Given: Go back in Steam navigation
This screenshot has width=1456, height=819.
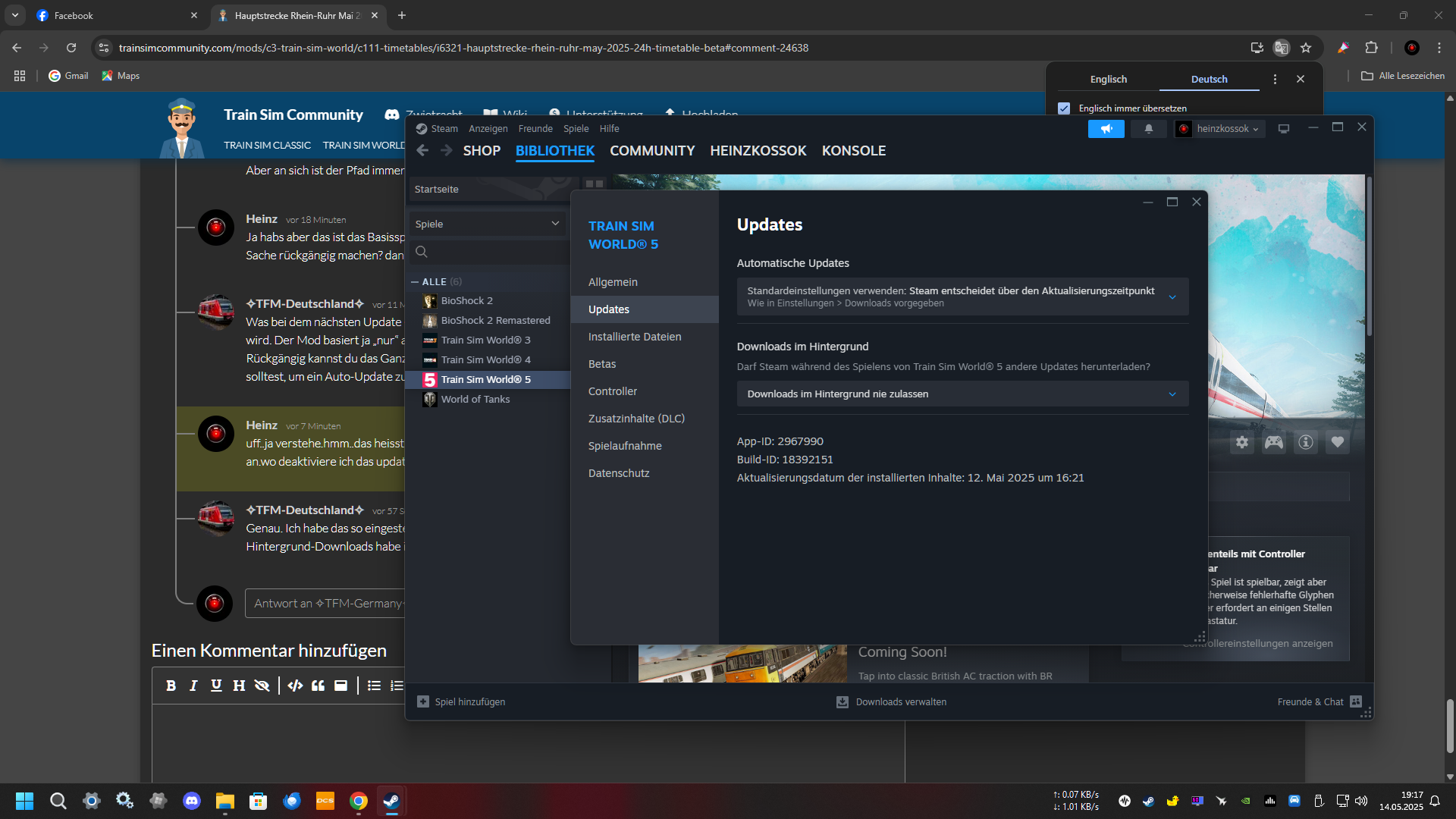Looking at the screenshot, I should tap(422, 150).
